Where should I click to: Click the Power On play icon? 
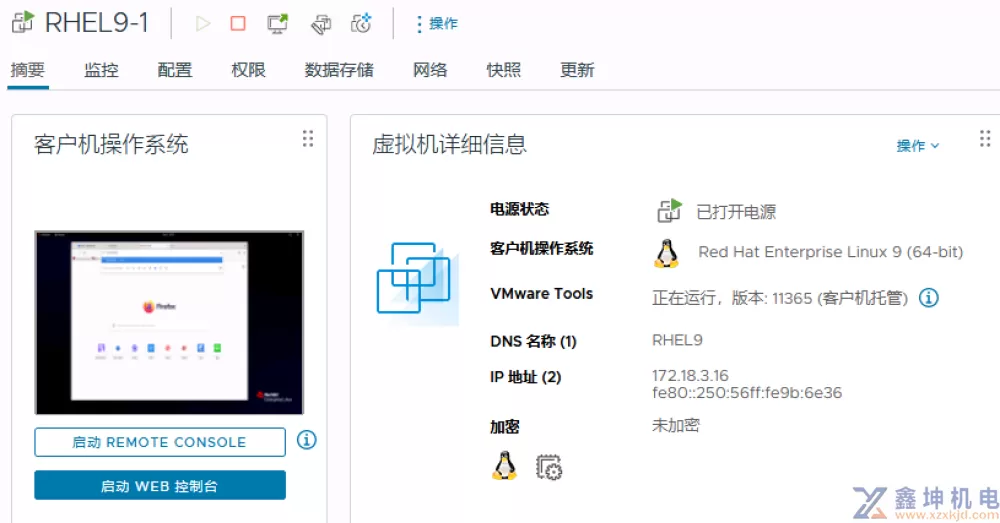click(203, 24)
